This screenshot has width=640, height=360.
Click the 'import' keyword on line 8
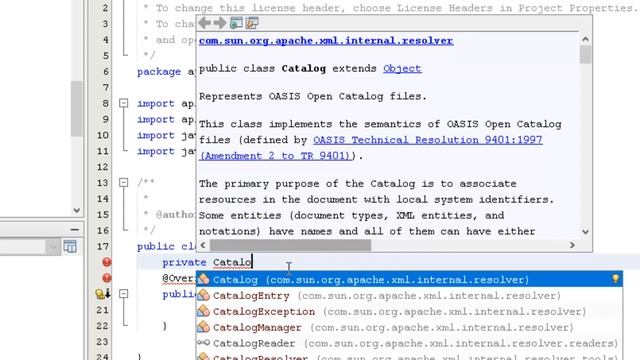tap(156, 104)
